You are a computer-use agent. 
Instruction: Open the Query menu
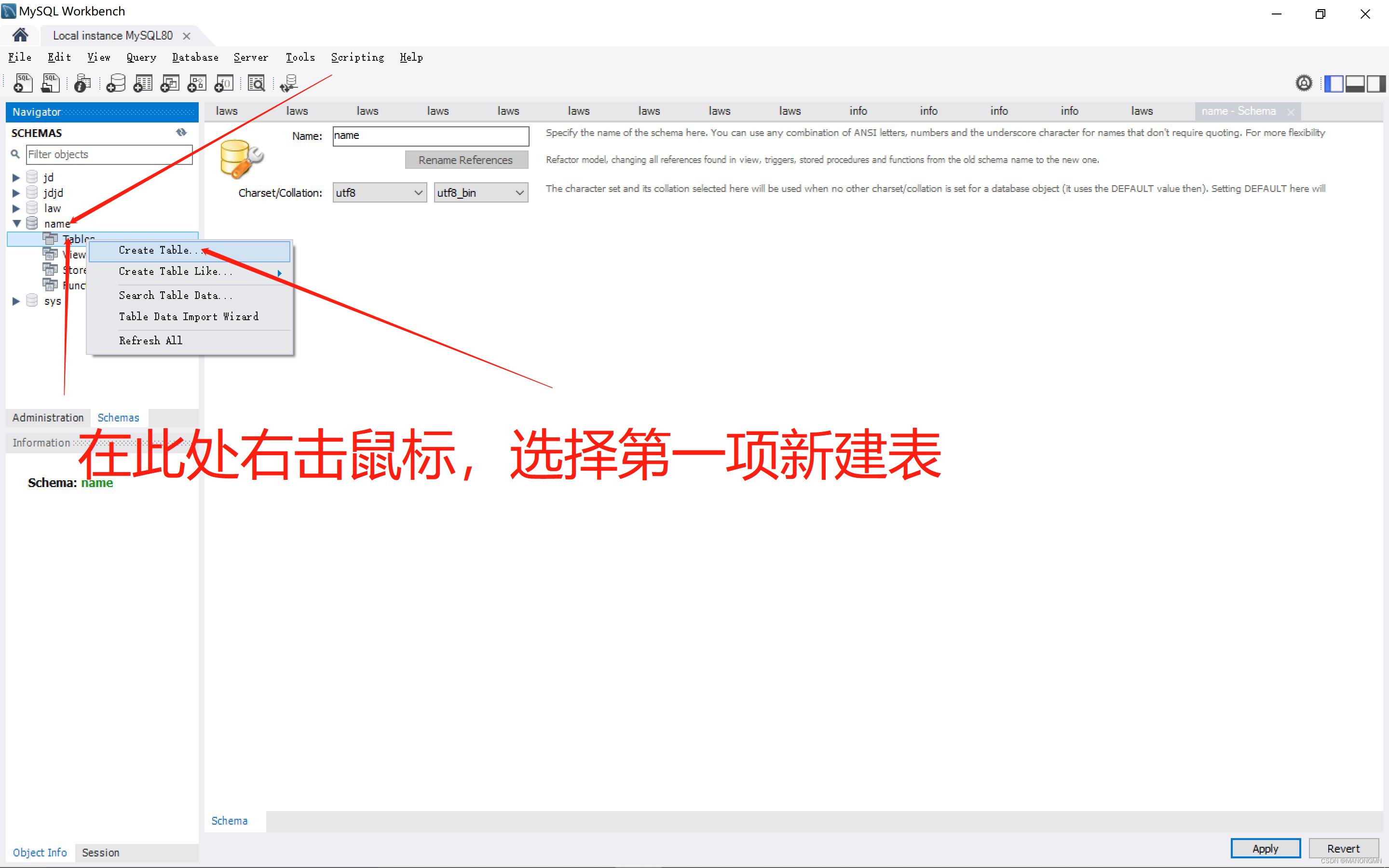[141, 57]
